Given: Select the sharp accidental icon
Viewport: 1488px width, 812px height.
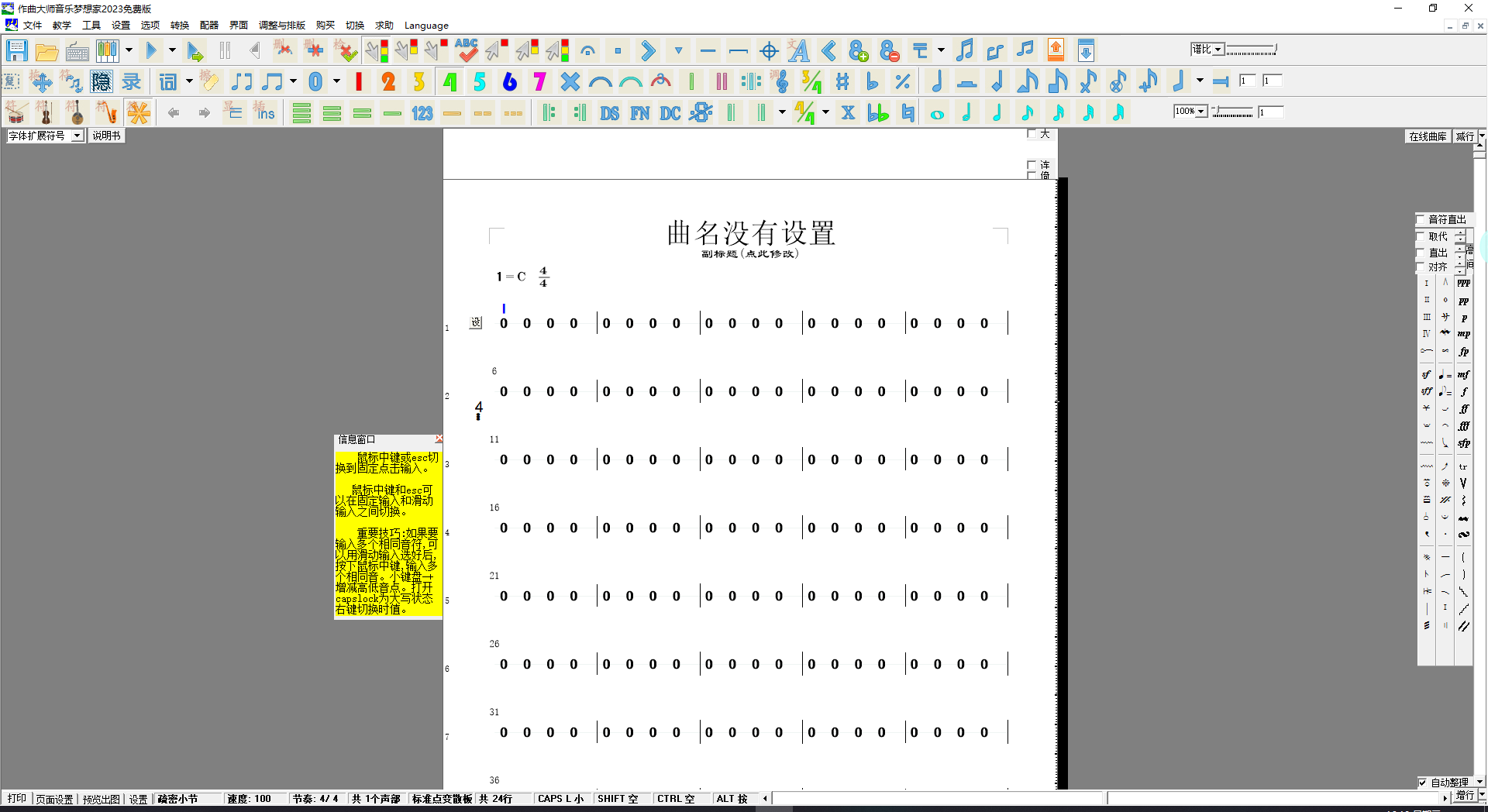Looking at the screenshot, I should pyautogui.click(x=842, y=81).
